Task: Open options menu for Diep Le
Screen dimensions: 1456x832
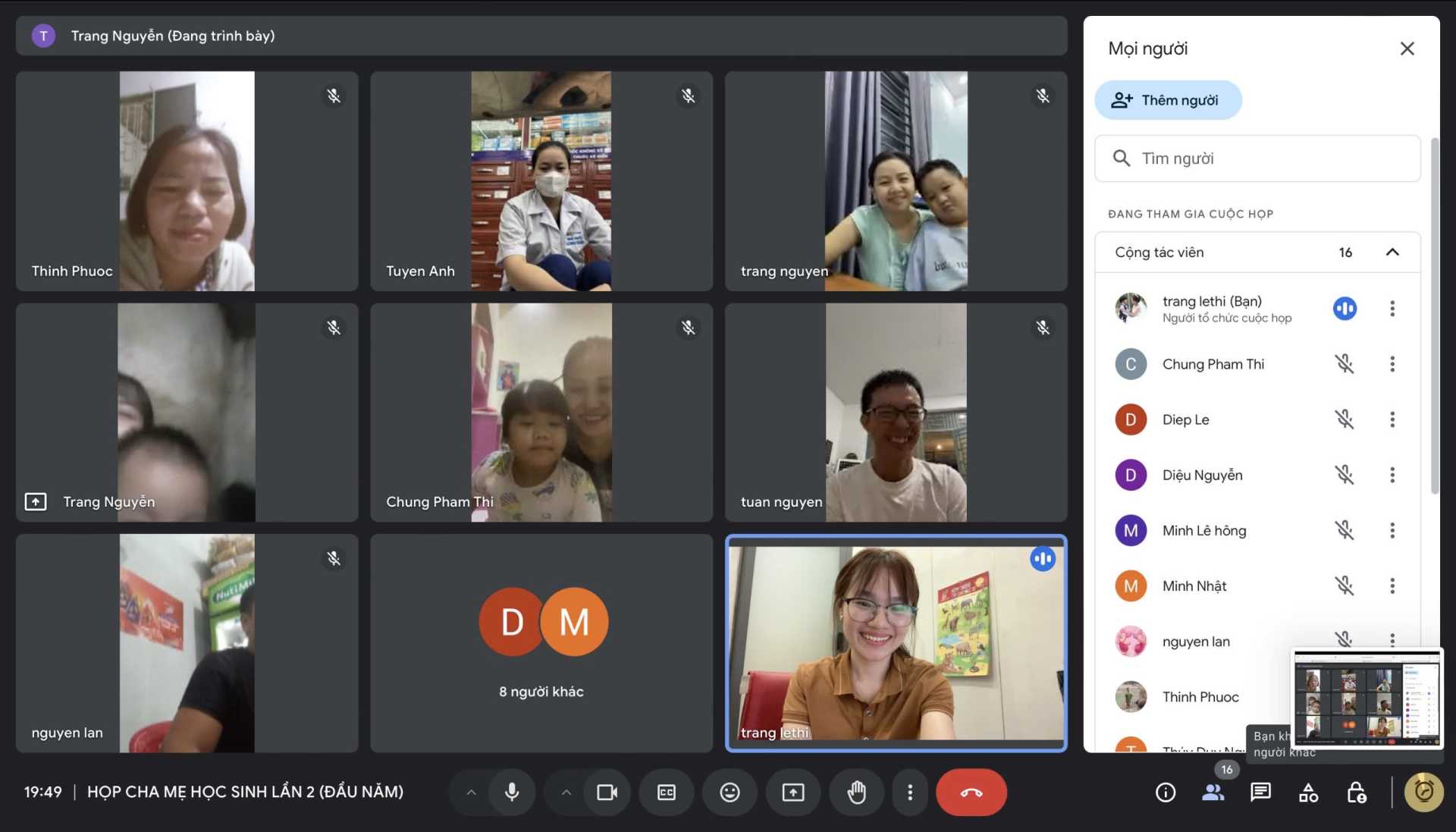Action: pyautogui.click(x=1392, y=419)
